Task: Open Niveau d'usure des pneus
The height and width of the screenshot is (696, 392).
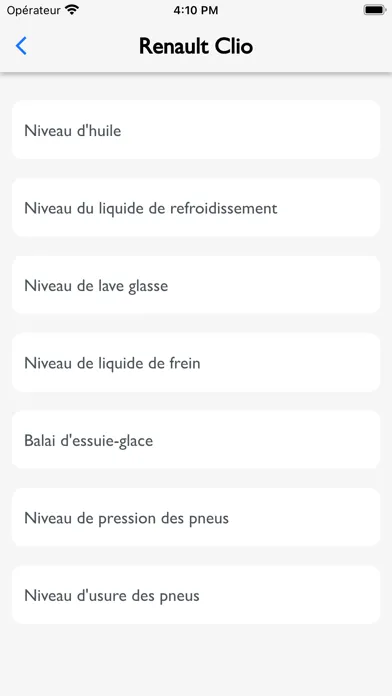Action: tap(196, 594)
